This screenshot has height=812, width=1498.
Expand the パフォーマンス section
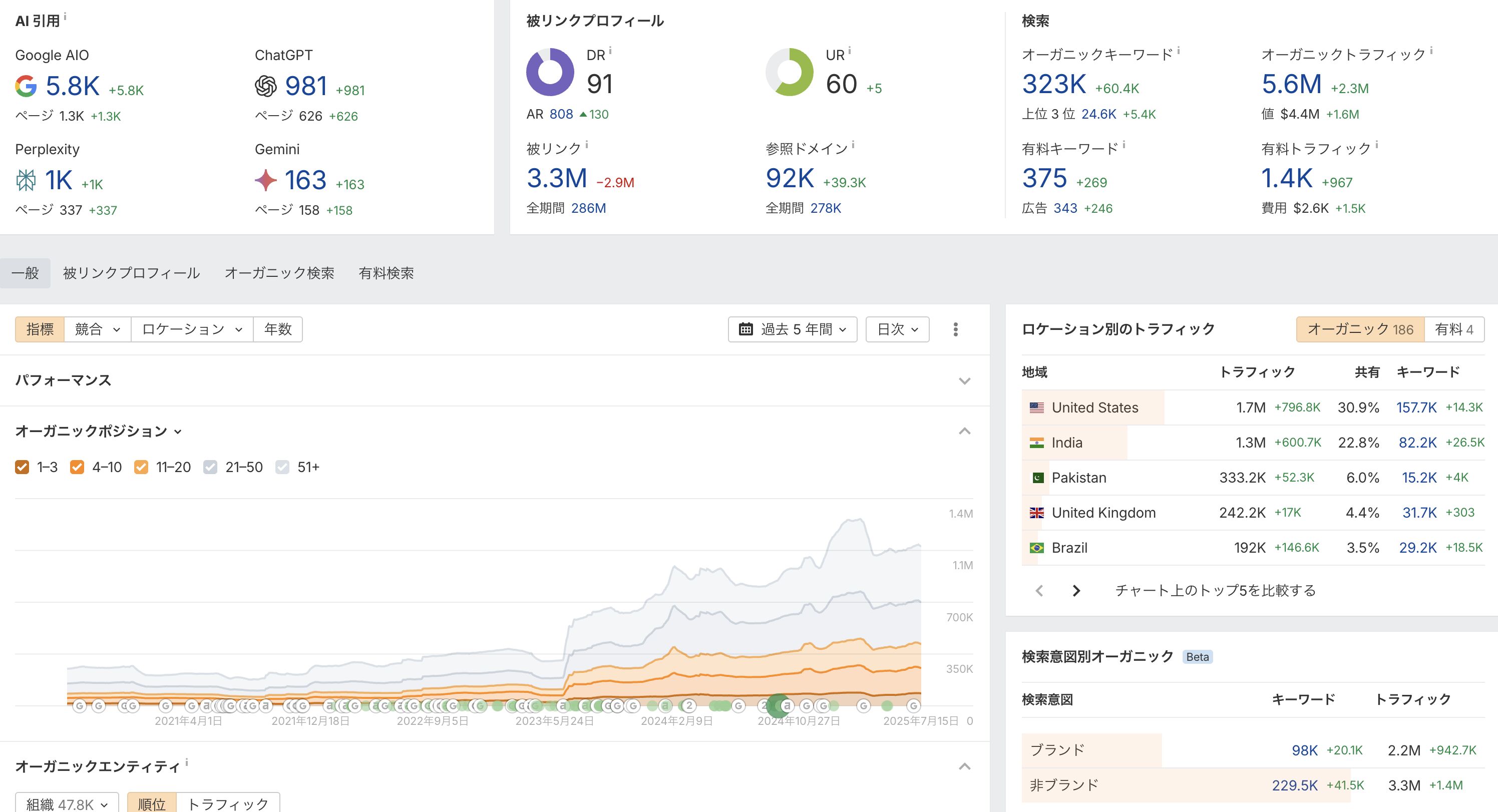(x=964, y=381)
